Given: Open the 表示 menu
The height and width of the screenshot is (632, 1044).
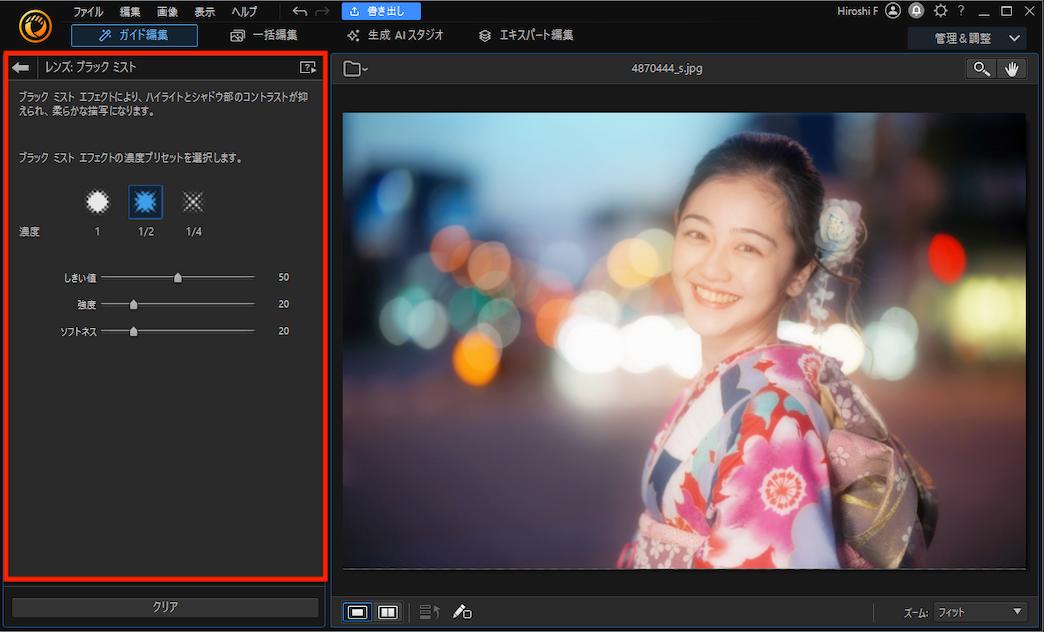Looking at the screenshot, I should pos(204,12).
